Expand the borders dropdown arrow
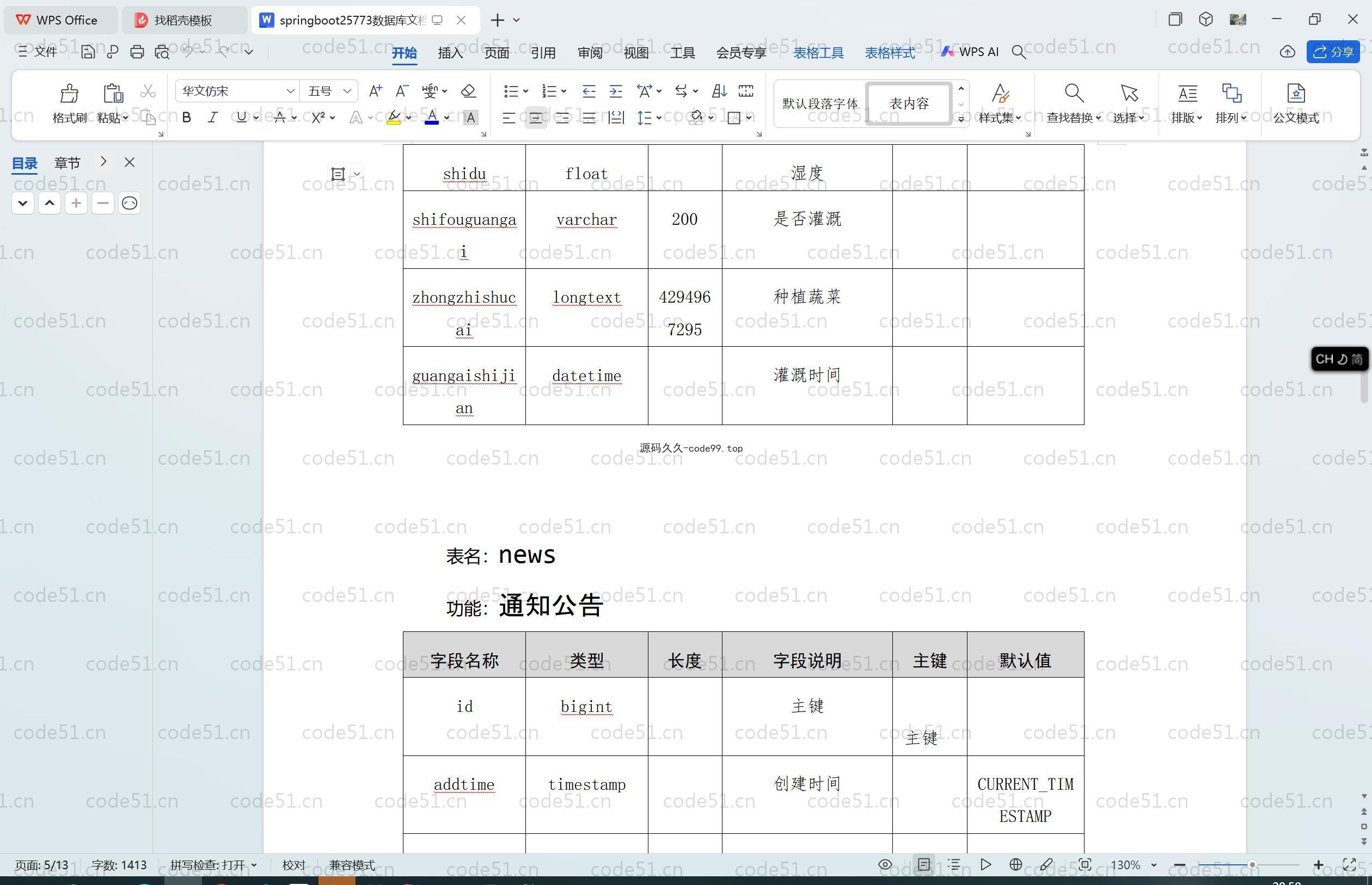 point(749,118)
